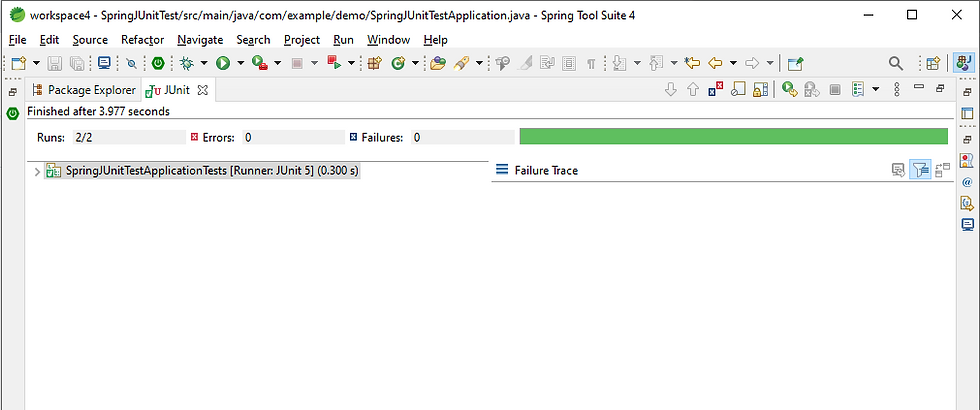Select the Java perspective button
This screenshot has width=980, height=410.
click(964, 63)
